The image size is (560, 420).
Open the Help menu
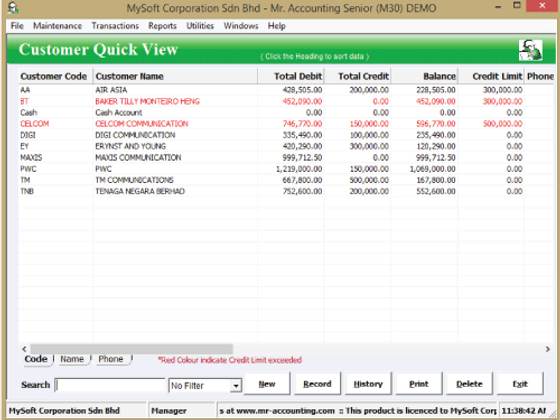pos(277,26)
